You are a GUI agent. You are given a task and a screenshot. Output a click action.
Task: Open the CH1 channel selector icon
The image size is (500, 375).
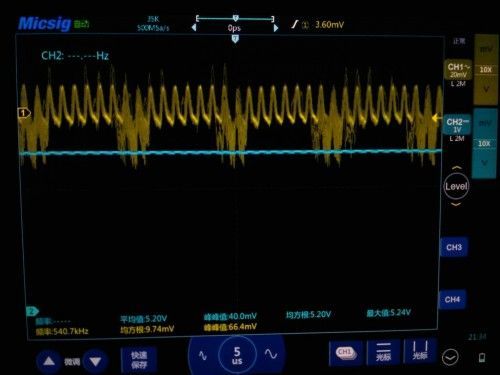tap(346, 353)
